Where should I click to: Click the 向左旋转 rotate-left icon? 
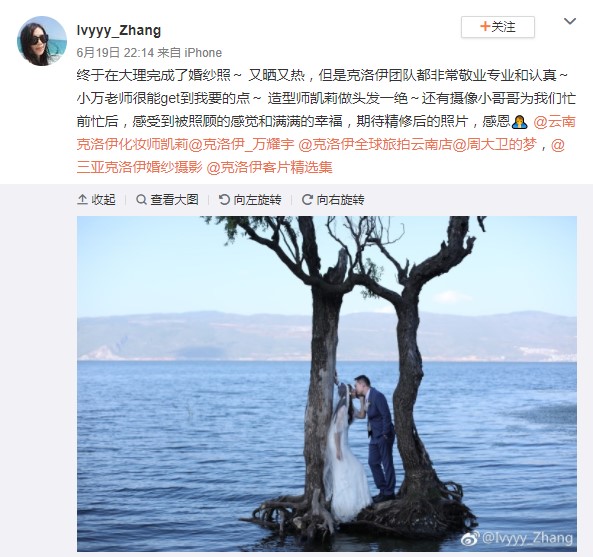pos(224,199)
